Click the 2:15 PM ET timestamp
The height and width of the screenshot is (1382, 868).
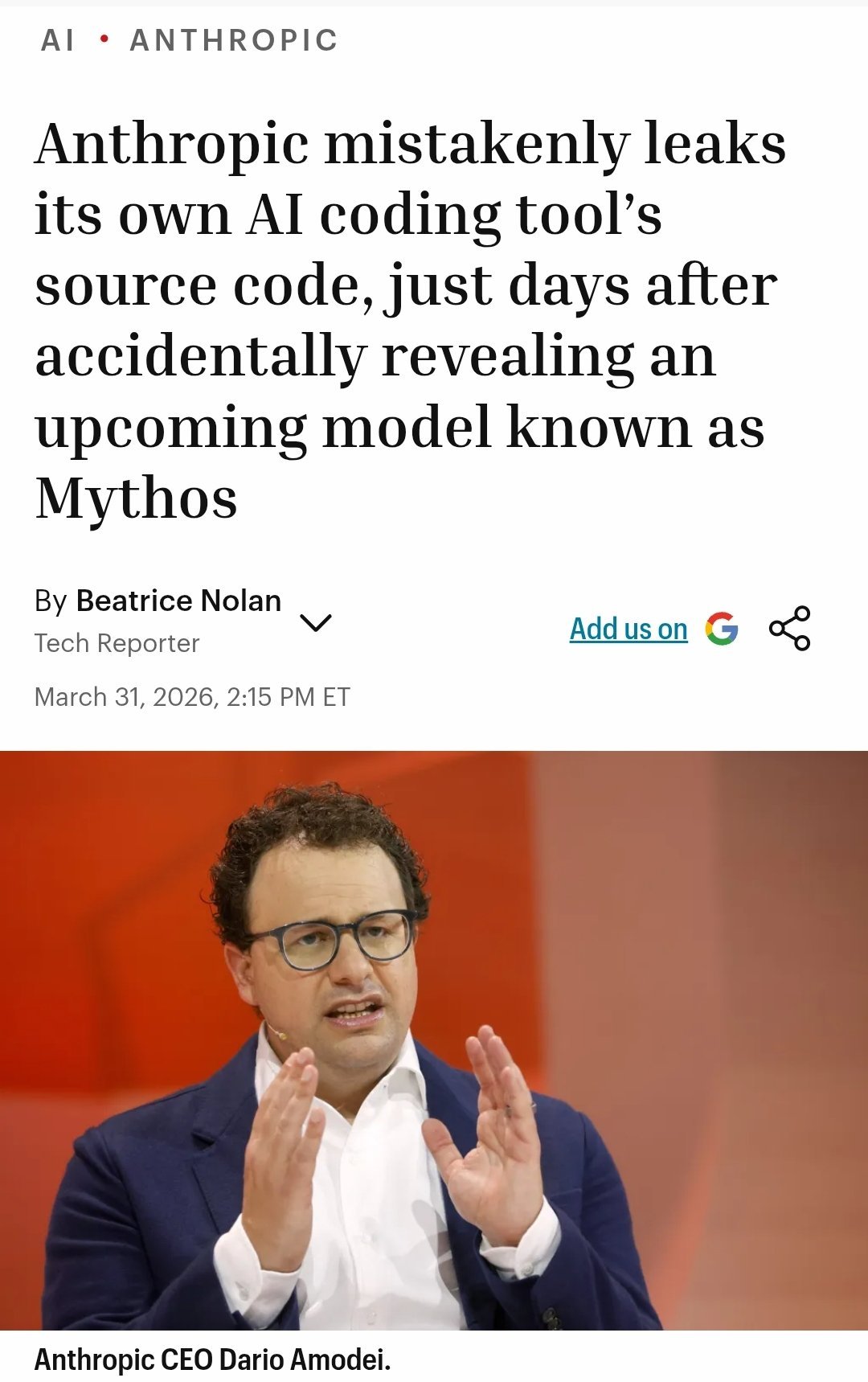[x=289, y=696]
